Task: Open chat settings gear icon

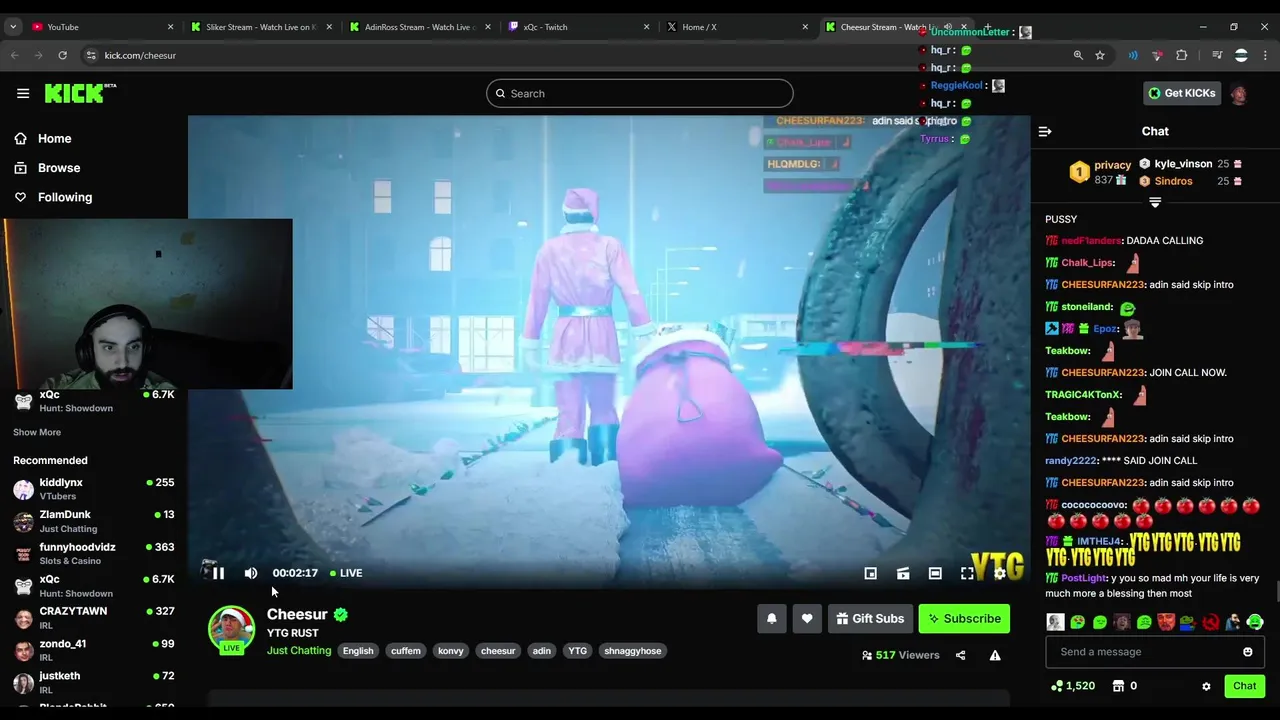Action: click(1206, 686)
